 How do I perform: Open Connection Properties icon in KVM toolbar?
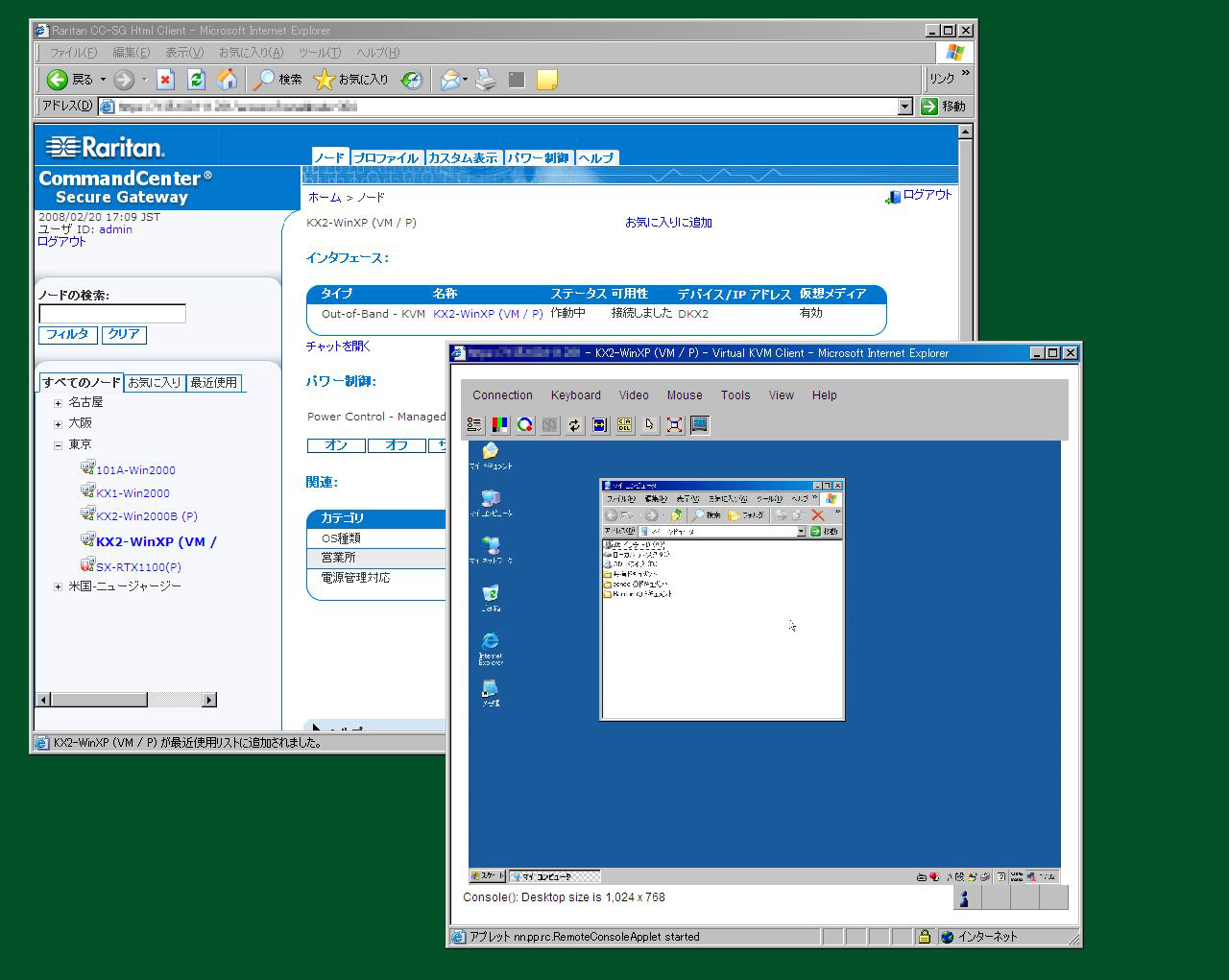pyautogui.click(x=474, y=425)
